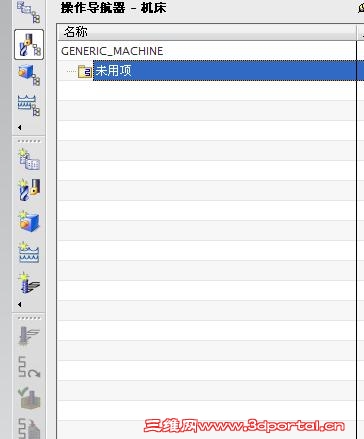Switch to Geometry view icon

coord(29,75)
